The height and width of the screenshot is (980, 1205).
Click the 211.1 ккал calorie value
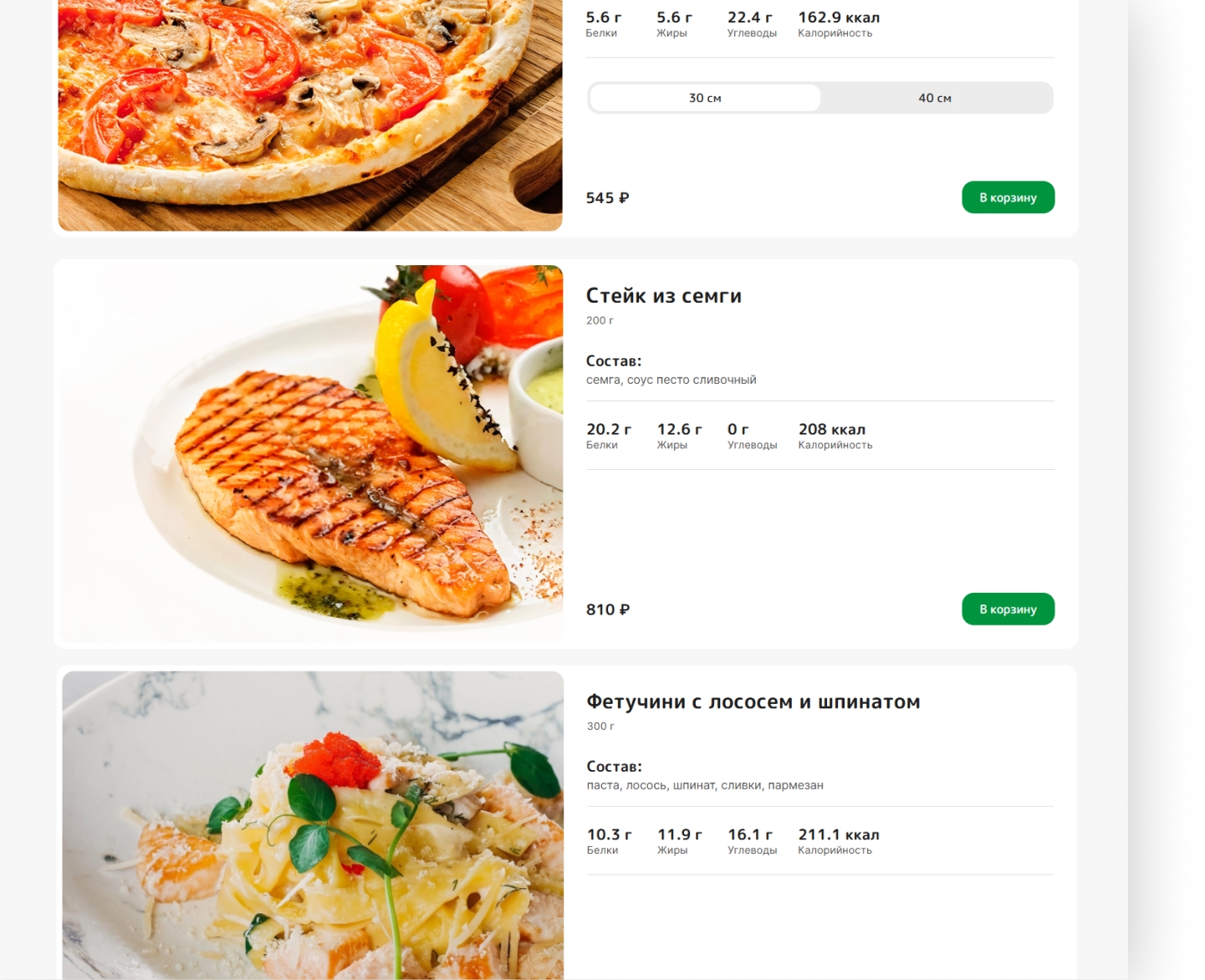tap(839, 835)
